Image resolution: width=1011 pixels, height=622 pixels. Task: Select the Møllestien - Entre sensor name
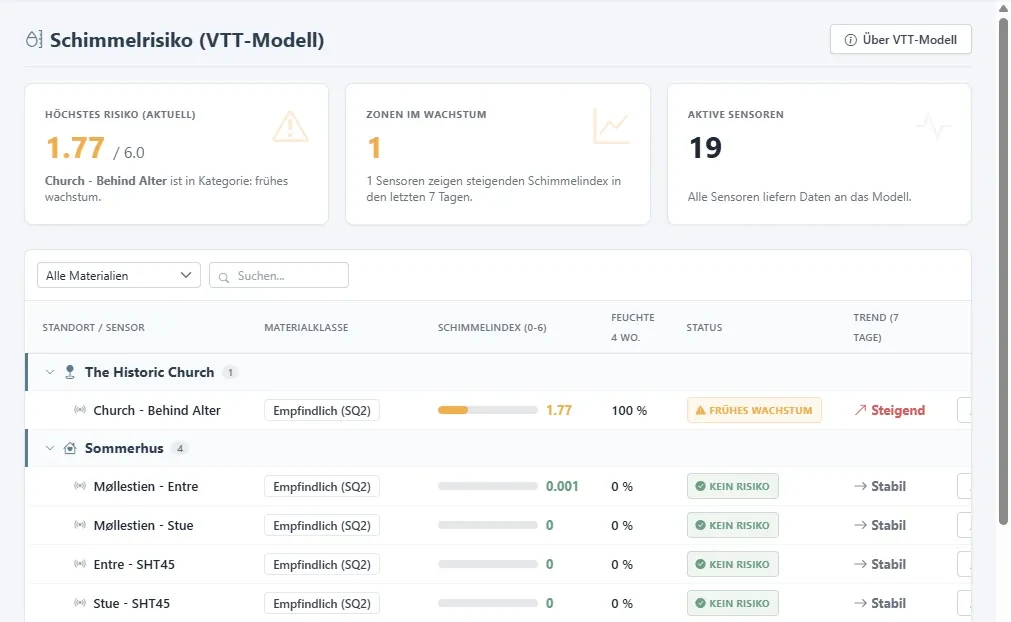pyautogui.click(x=146, y=487)
